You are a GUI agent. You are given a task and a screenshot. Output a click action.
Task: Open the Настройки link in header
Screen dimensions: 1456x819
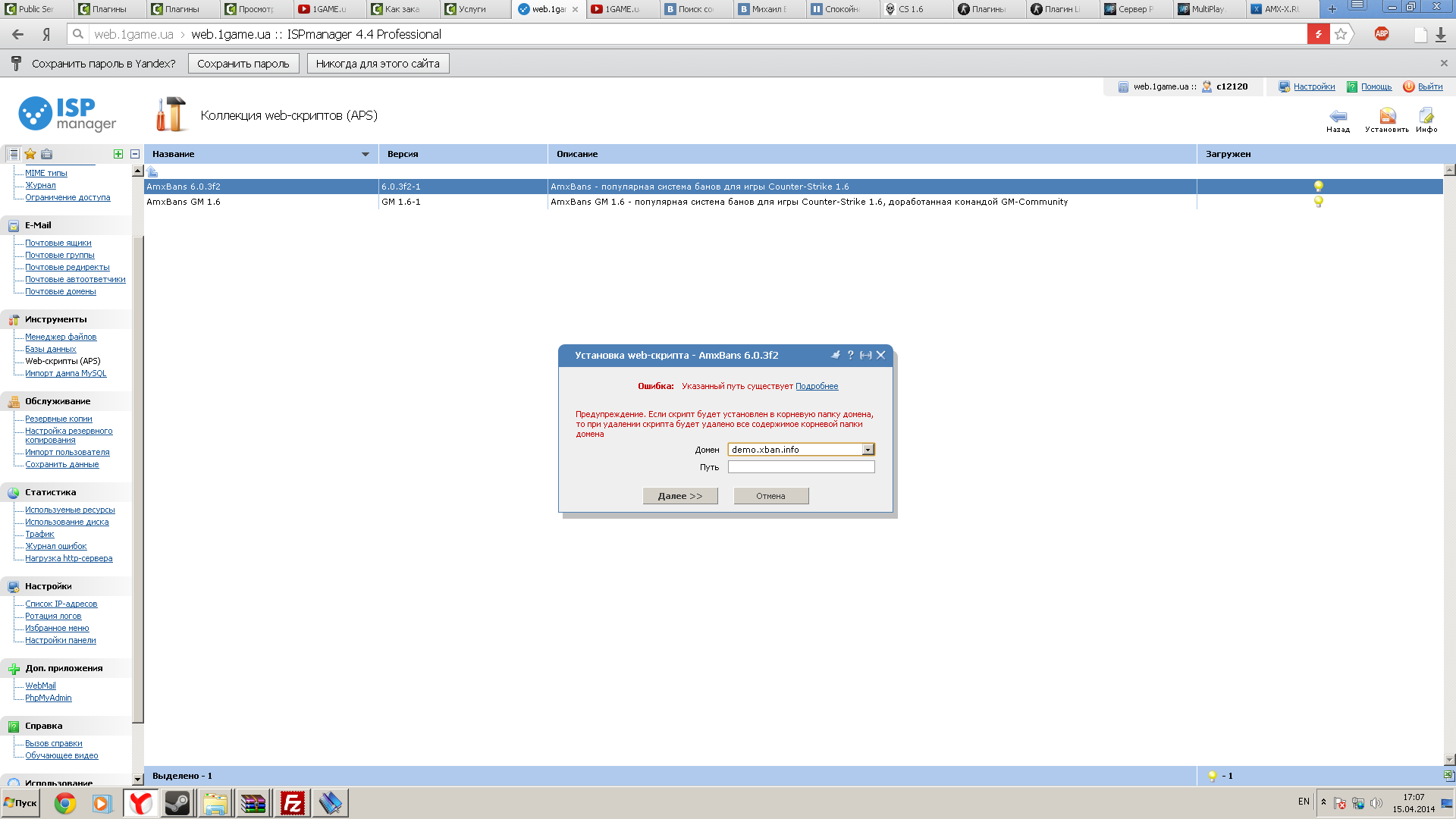click(x=1313, y=86)
